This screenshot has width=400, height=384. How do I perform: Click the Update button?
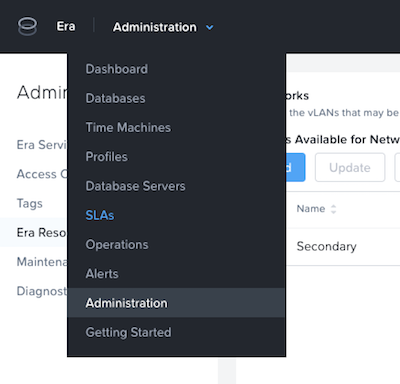pos(350,167)
